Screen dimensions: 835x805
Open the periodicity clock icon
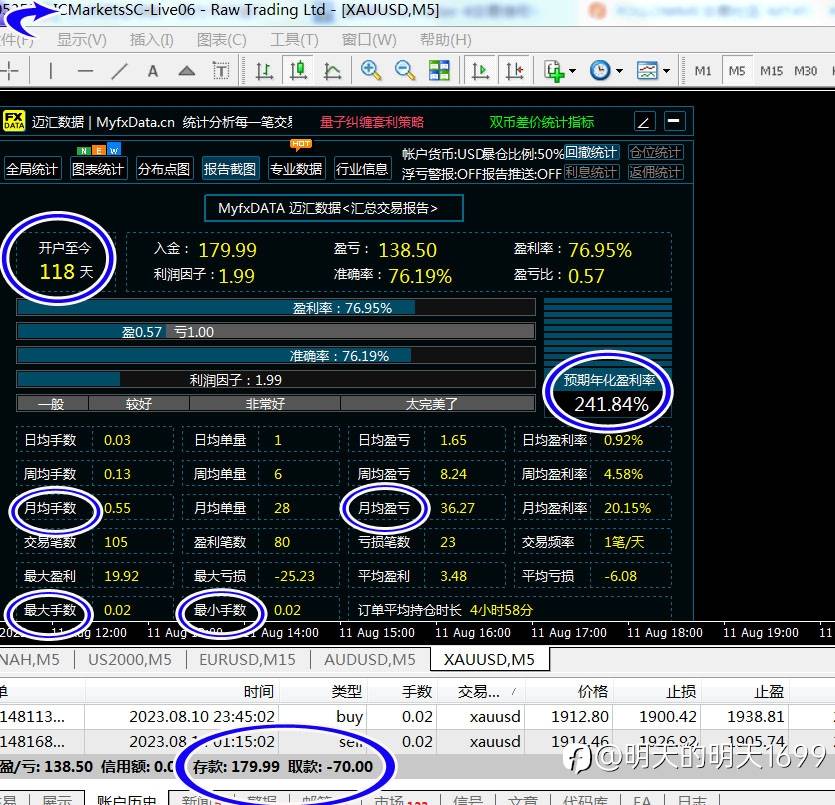pos(600,70)
